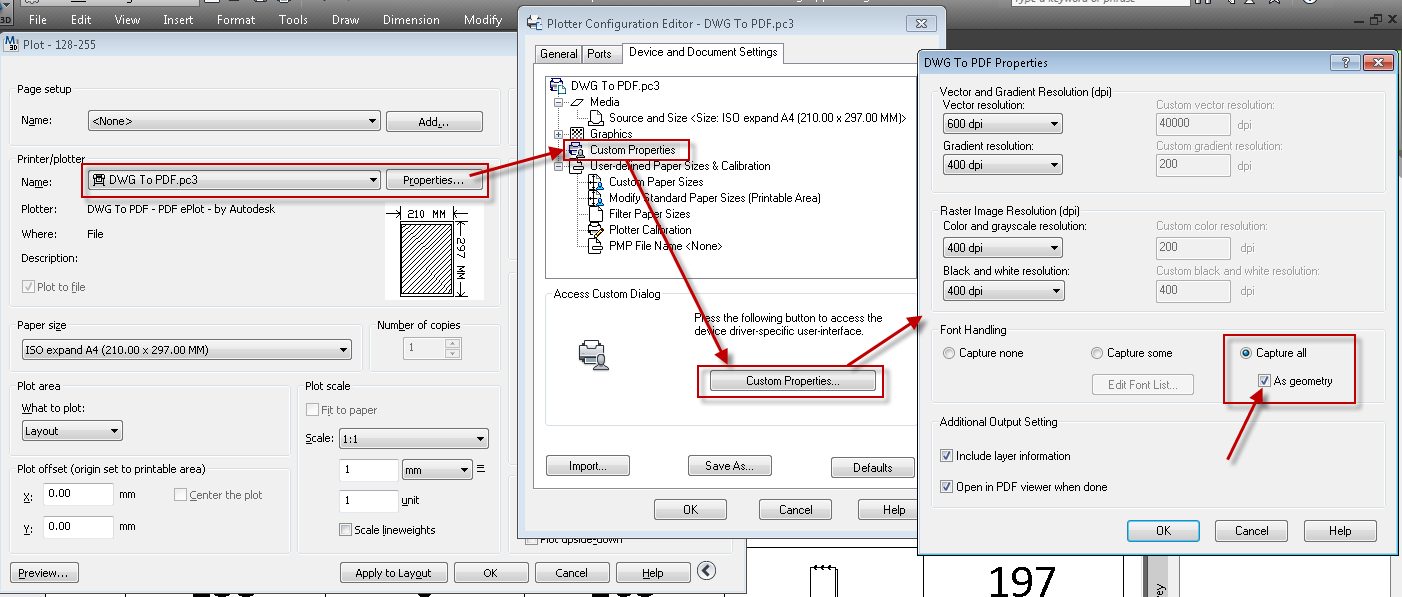This screenshot has width=1402, height=597.
Task: Open the Tools menu
Action: point(293,20)
